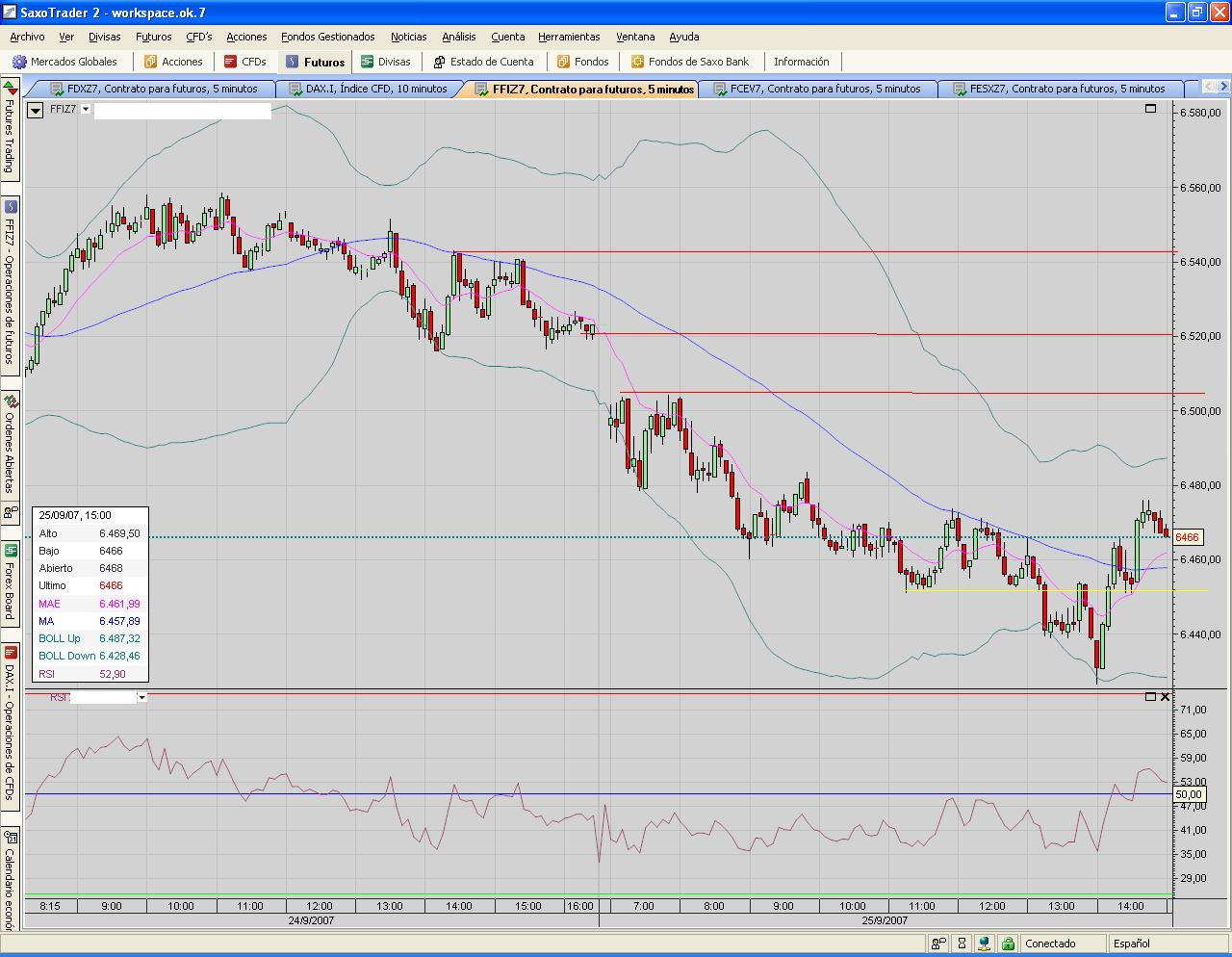Image resolution: width=1232 pixels, height=957 pixels.
Task: Click the Mercados Globales gear icon
Action: click(x=19, y=62)
